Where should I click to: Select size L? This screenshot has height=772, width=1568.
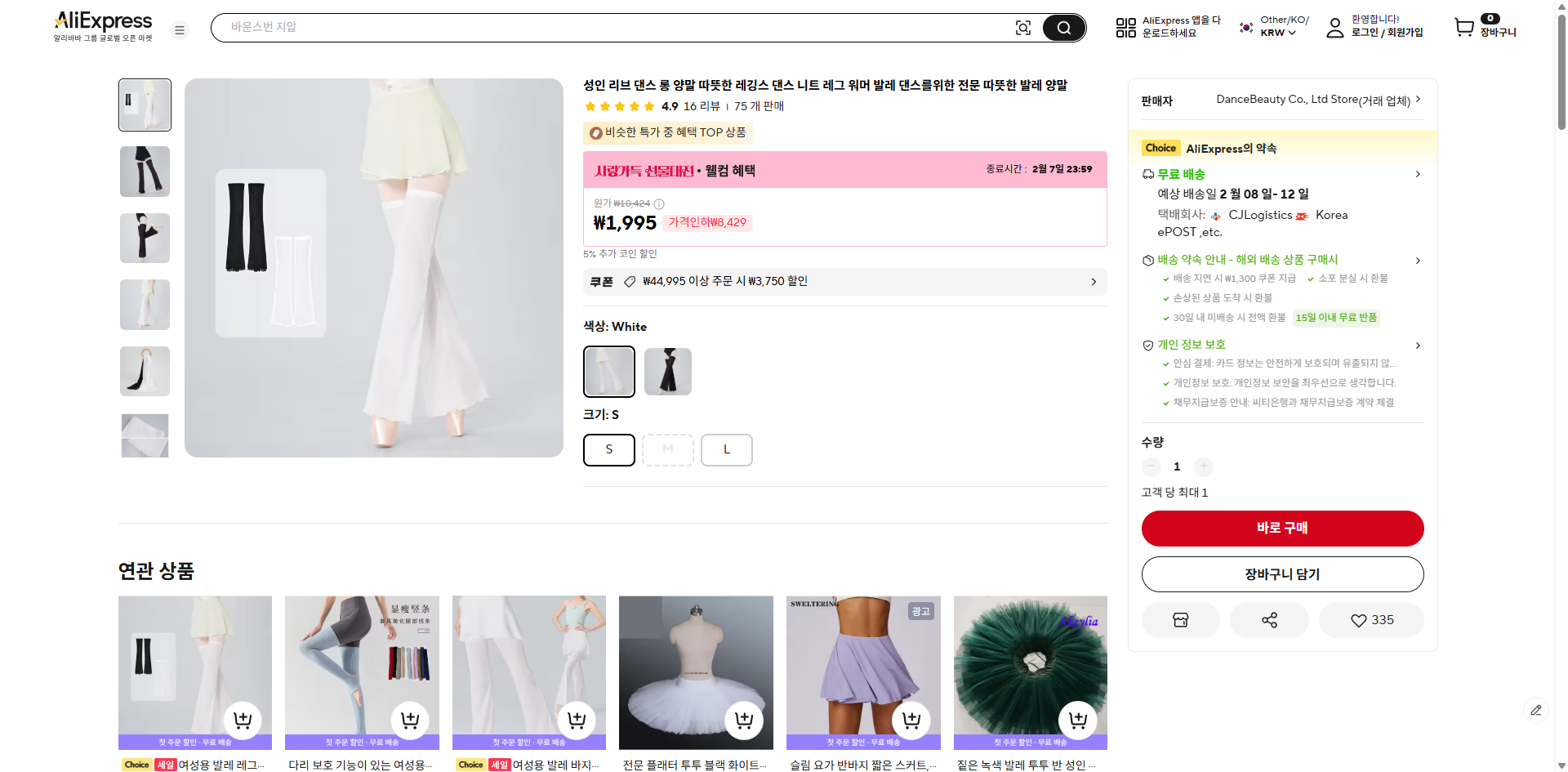tap(726, 449)
